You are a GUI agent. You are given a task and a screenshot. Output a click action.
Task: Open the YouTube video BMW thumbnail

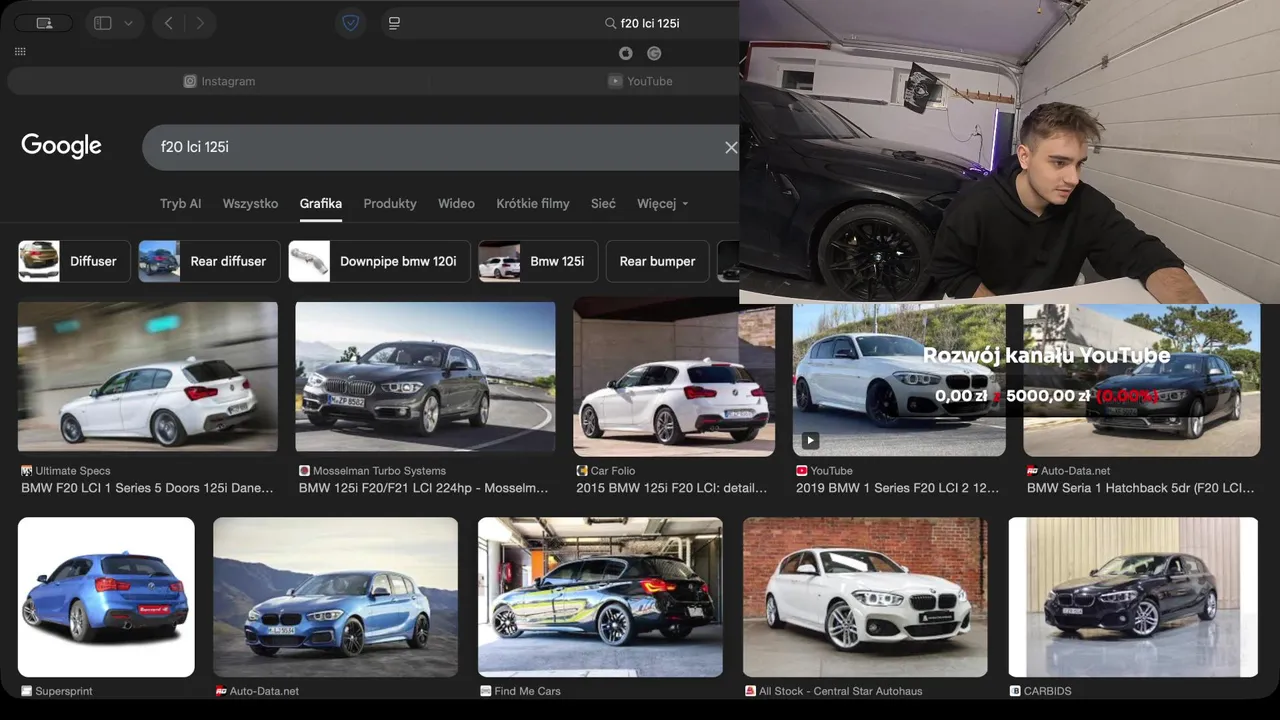click(899, 380)
